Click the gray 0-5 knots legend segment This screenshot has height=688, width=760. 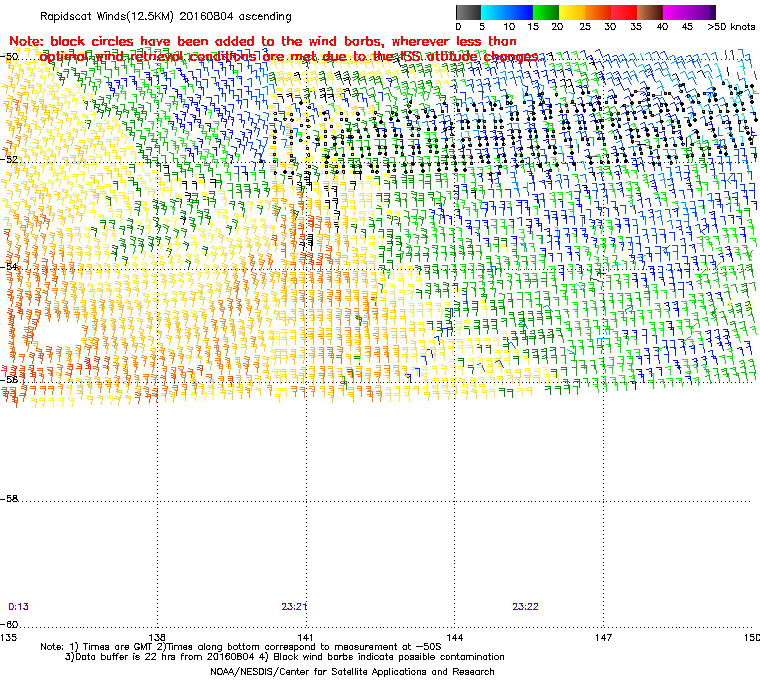(x=468, y=12)
